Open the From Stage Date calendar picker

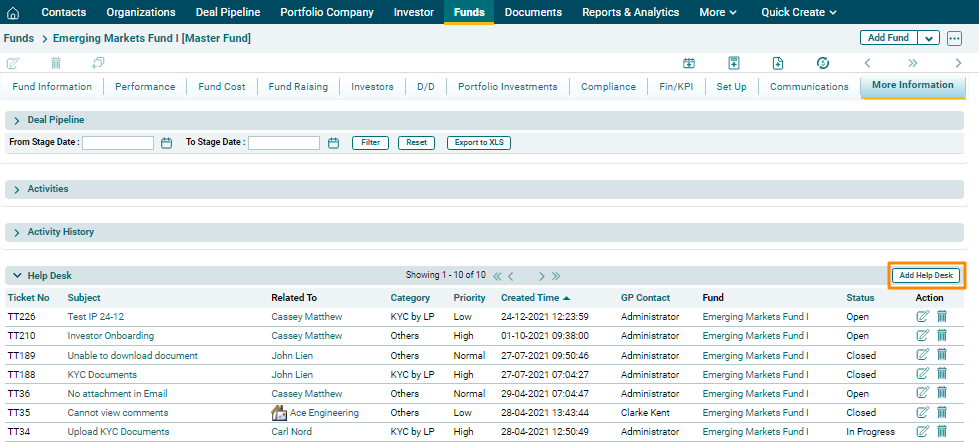coord(167,143)
